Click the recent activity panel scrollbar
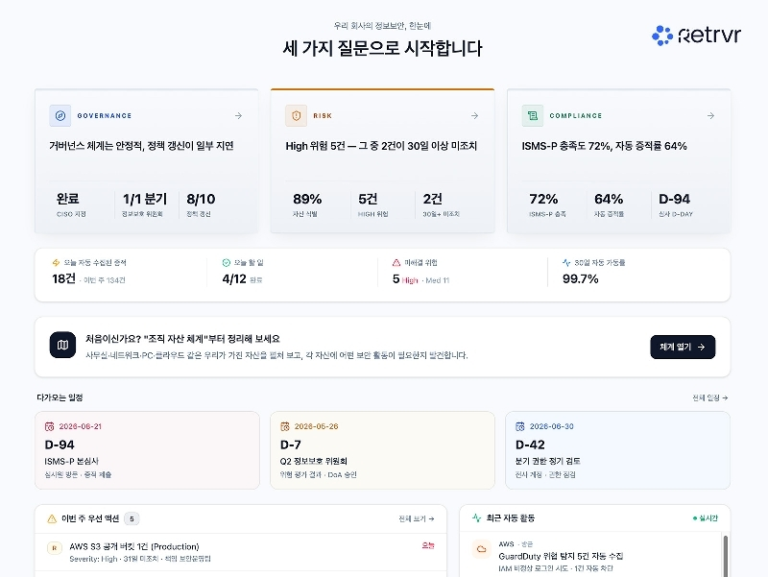 coord(725,556)
